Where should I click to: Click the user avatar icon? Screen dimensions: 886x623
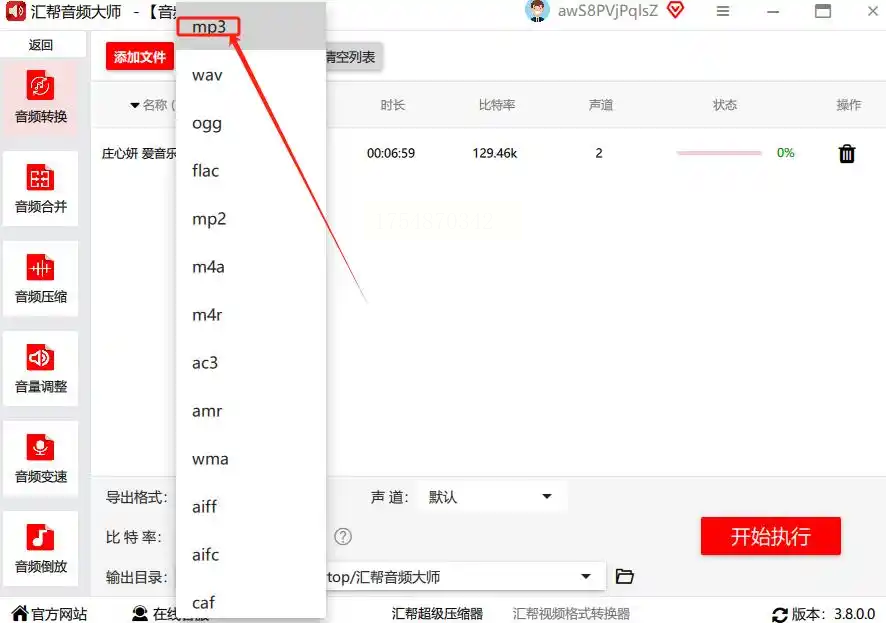(x=536, y=11)
